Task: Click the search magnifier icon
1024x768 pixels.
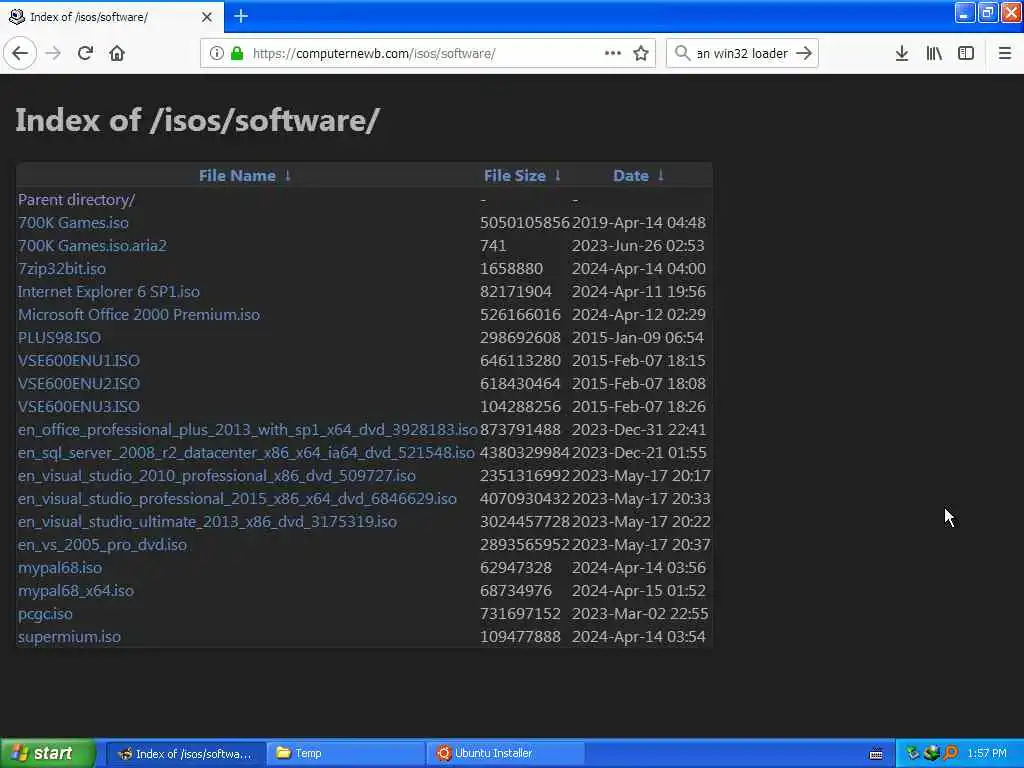Action: tap(682, 53)
